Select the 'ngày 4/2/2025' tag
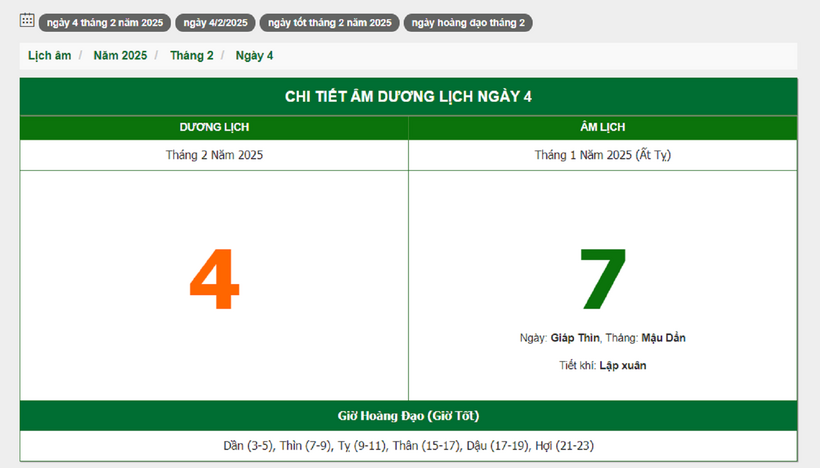The width and height of the screenshot is (820, 468). (215, 23)
